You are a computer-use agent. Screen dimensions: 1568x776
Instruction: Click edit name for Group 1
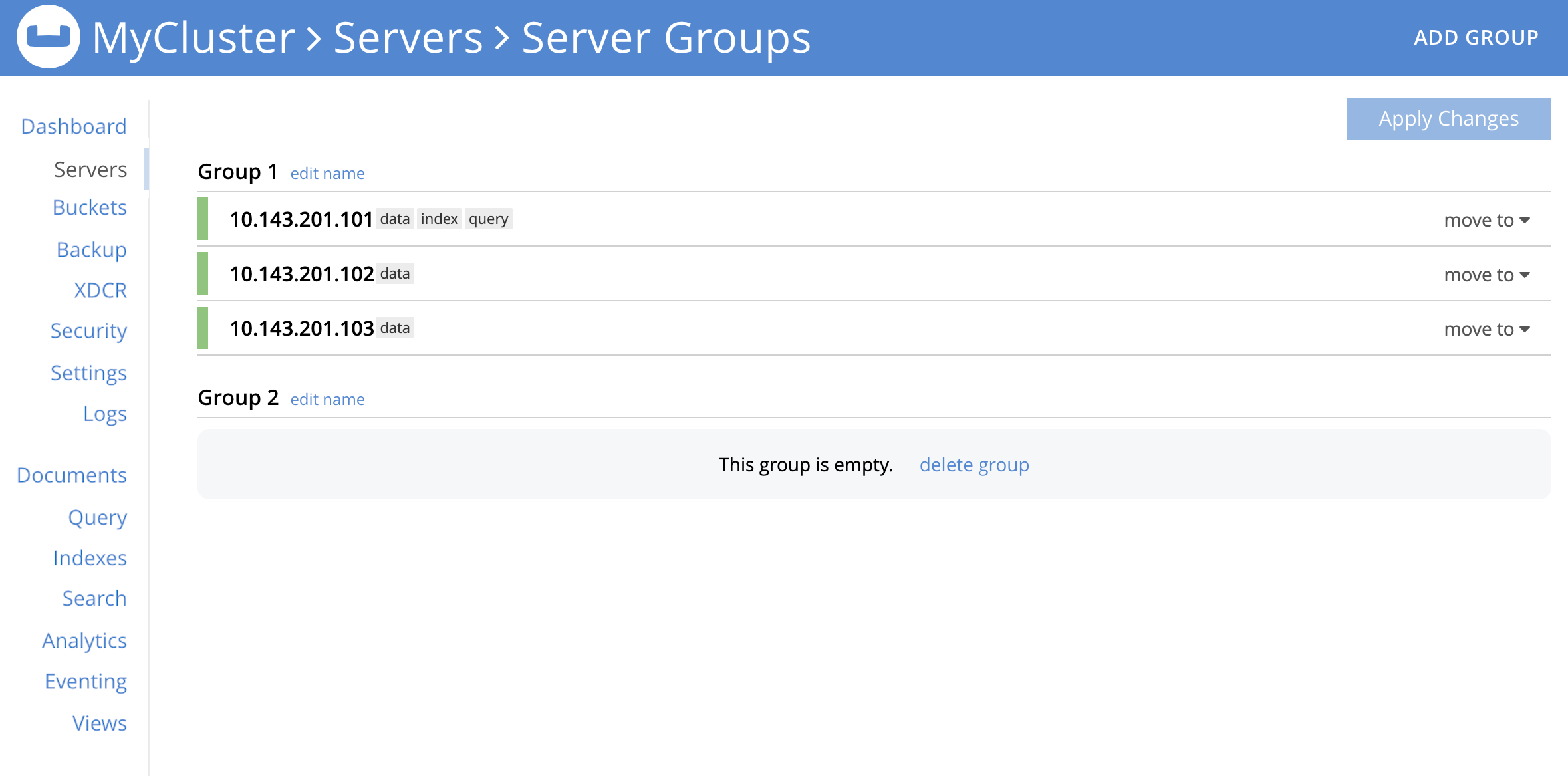point(327,173)
